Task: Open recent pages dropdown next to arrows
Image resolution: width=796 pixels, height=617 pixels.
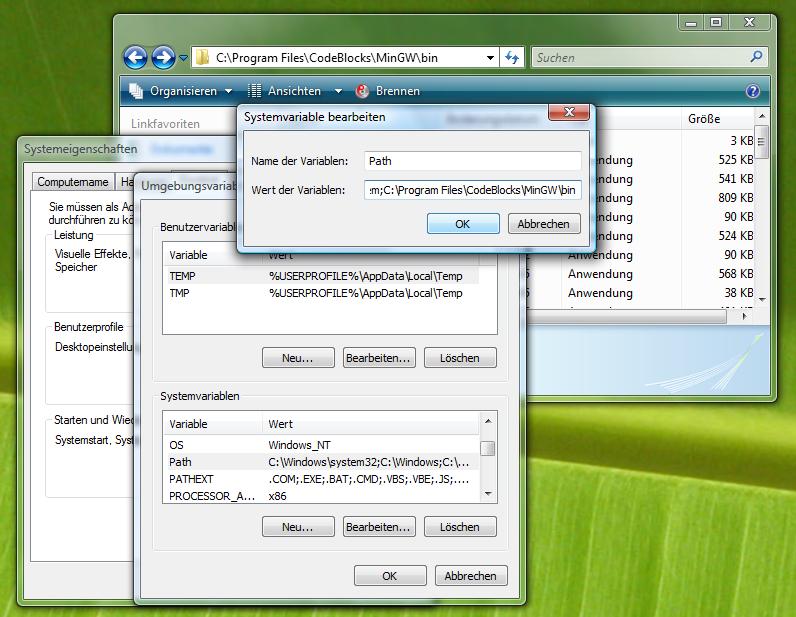Action: tap(184, 59)
